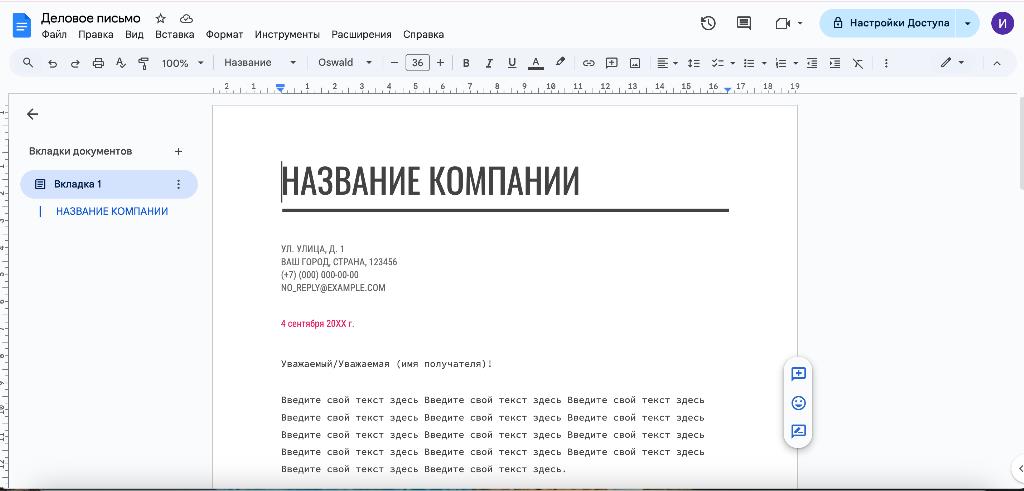Click the clear formatting icon
Image resolution: width=1024 pixels, height=491 pixels.
[858, 63]
